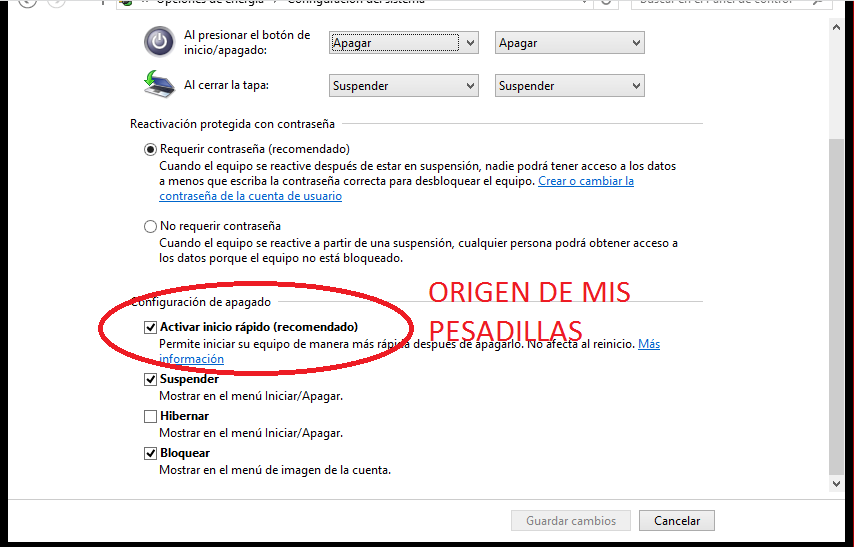The width and height of the screenshot is (854, 548).
Task: Click the Reactivación protegida con contraseña heading
Action: coord(233,124)
